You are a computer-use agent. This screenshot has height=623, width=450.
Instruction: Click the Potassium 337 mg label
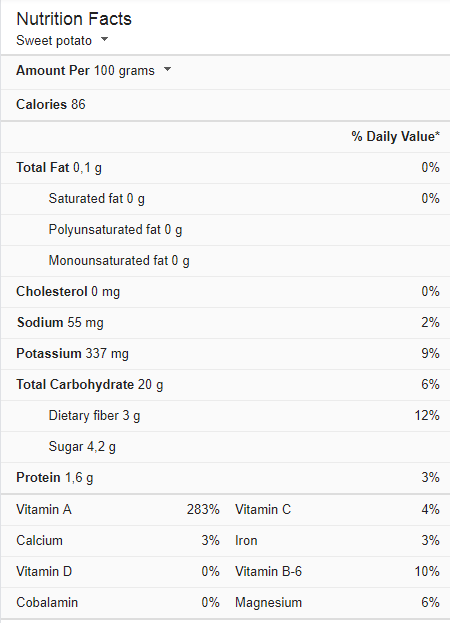tap(72, 354)
